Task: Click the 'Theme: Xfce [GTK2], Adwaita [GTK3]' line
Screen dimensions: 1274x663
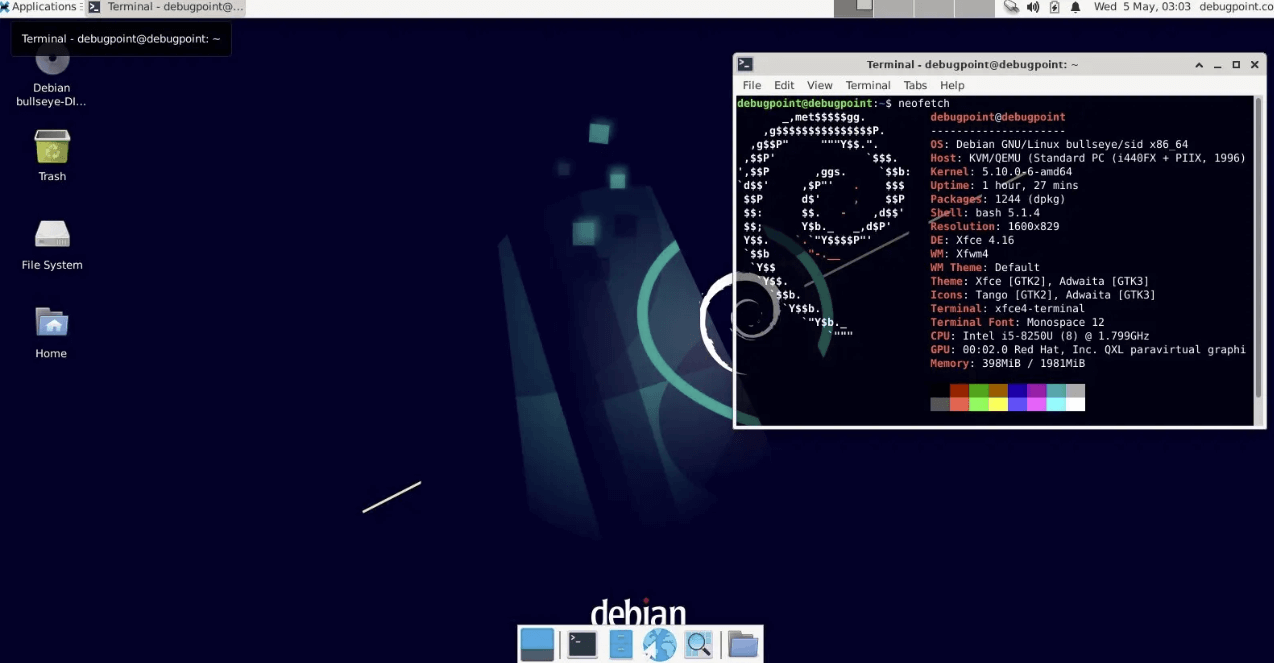Action: coord(1040,281)
